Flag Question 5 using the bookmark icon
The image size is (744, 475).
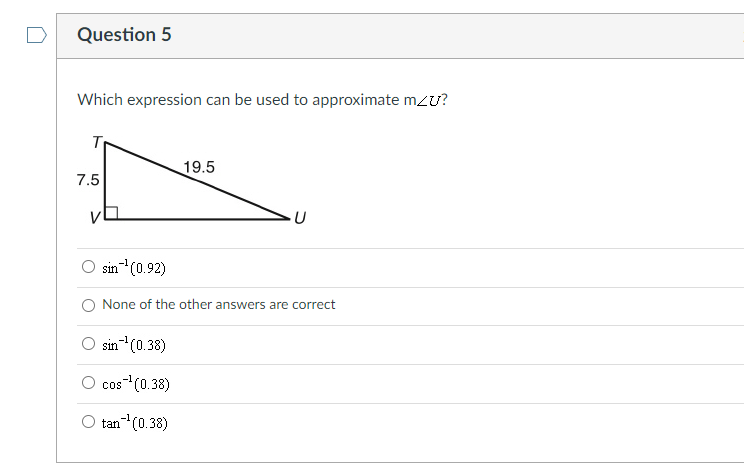(36, 35)
